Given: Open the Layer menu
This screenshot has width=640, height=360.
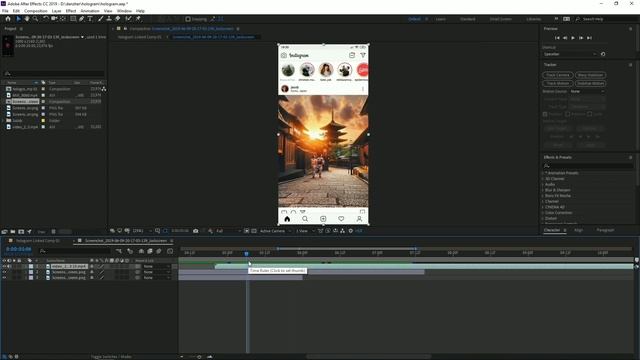Looking at the screenshot, I should click(57, 11).
